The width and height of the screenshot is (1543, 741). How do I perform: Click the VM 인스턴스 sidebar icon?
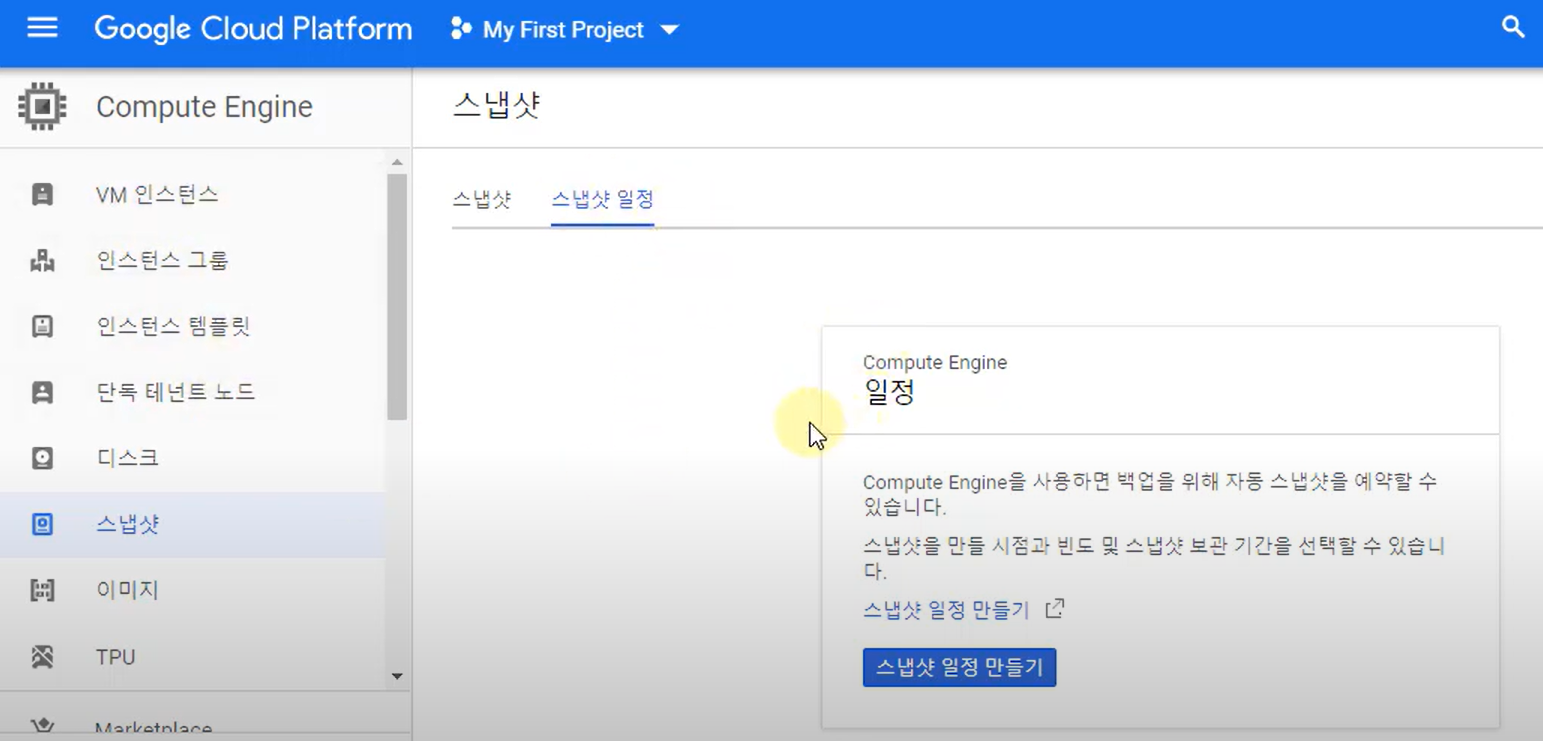pyautogui.click(x=42, y=194)
